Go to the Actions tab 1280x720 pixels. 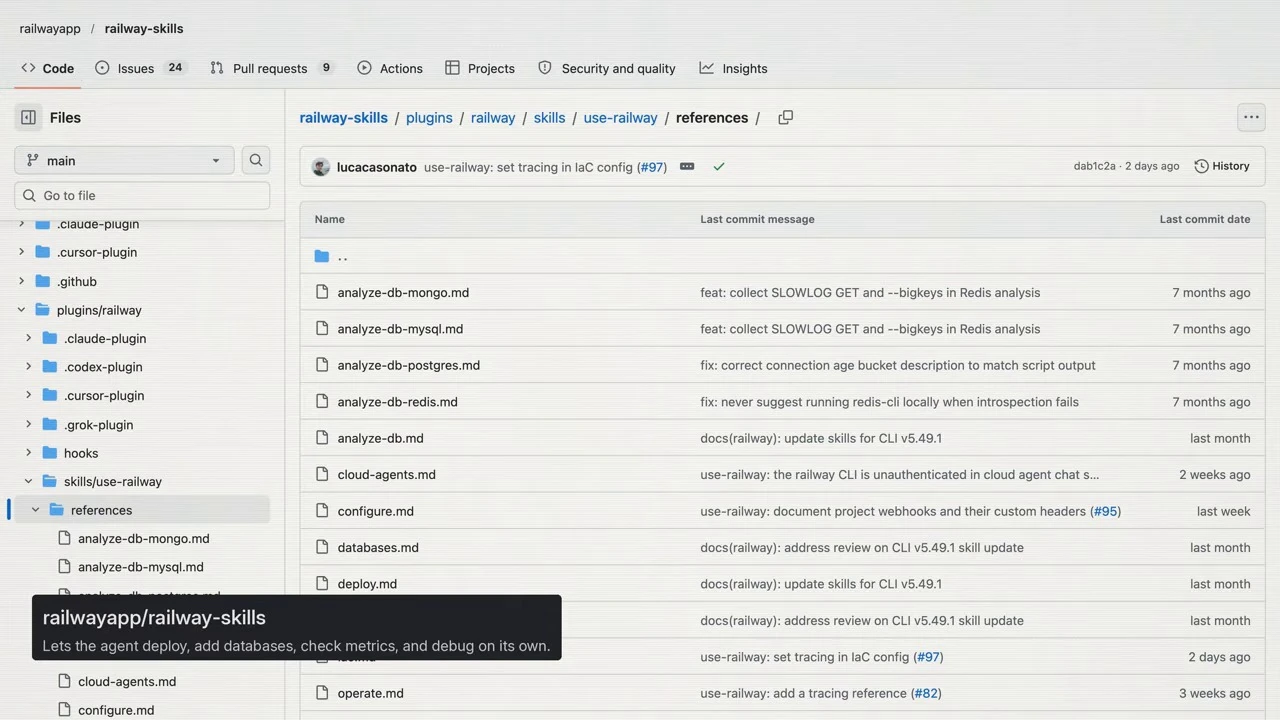click(390, 68)
